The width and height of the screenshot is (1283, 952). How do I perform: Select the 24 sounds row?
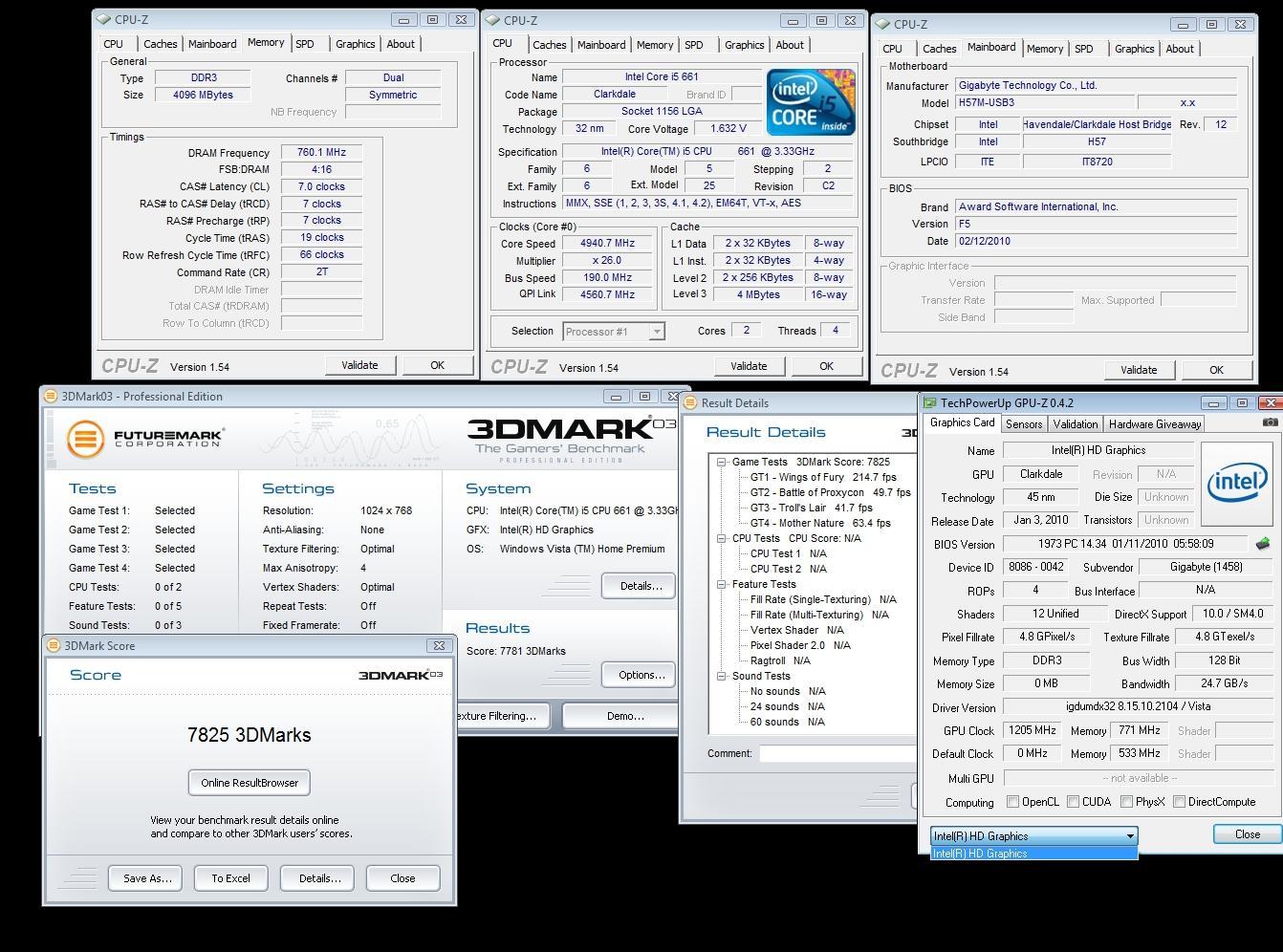point(787,706)
